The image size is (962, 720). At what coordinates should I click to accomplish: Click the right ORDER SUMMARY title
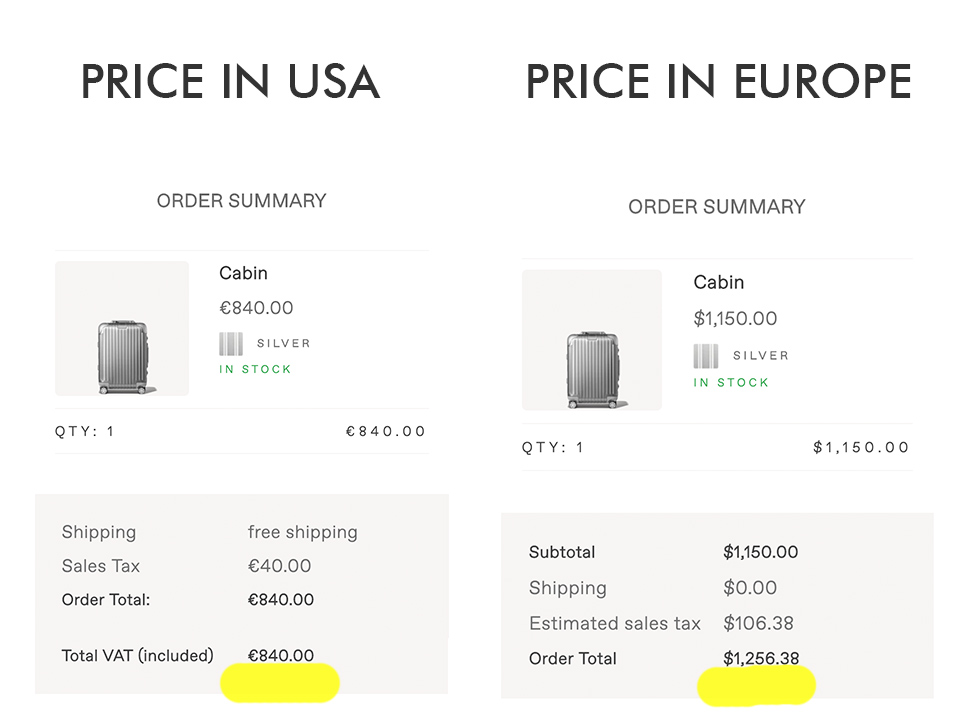coord(717,207)
